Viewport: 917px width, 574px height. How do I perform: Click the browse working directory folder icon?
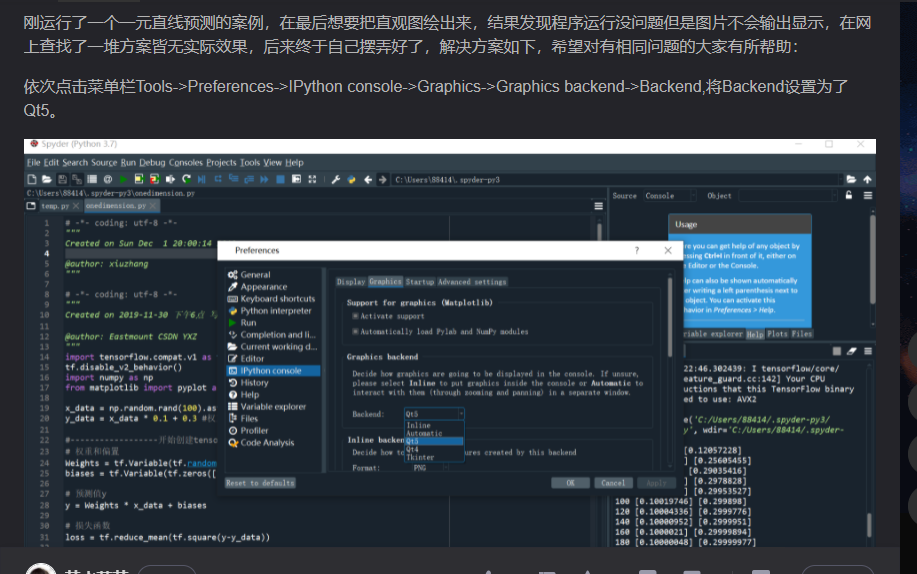coord(851,179)
